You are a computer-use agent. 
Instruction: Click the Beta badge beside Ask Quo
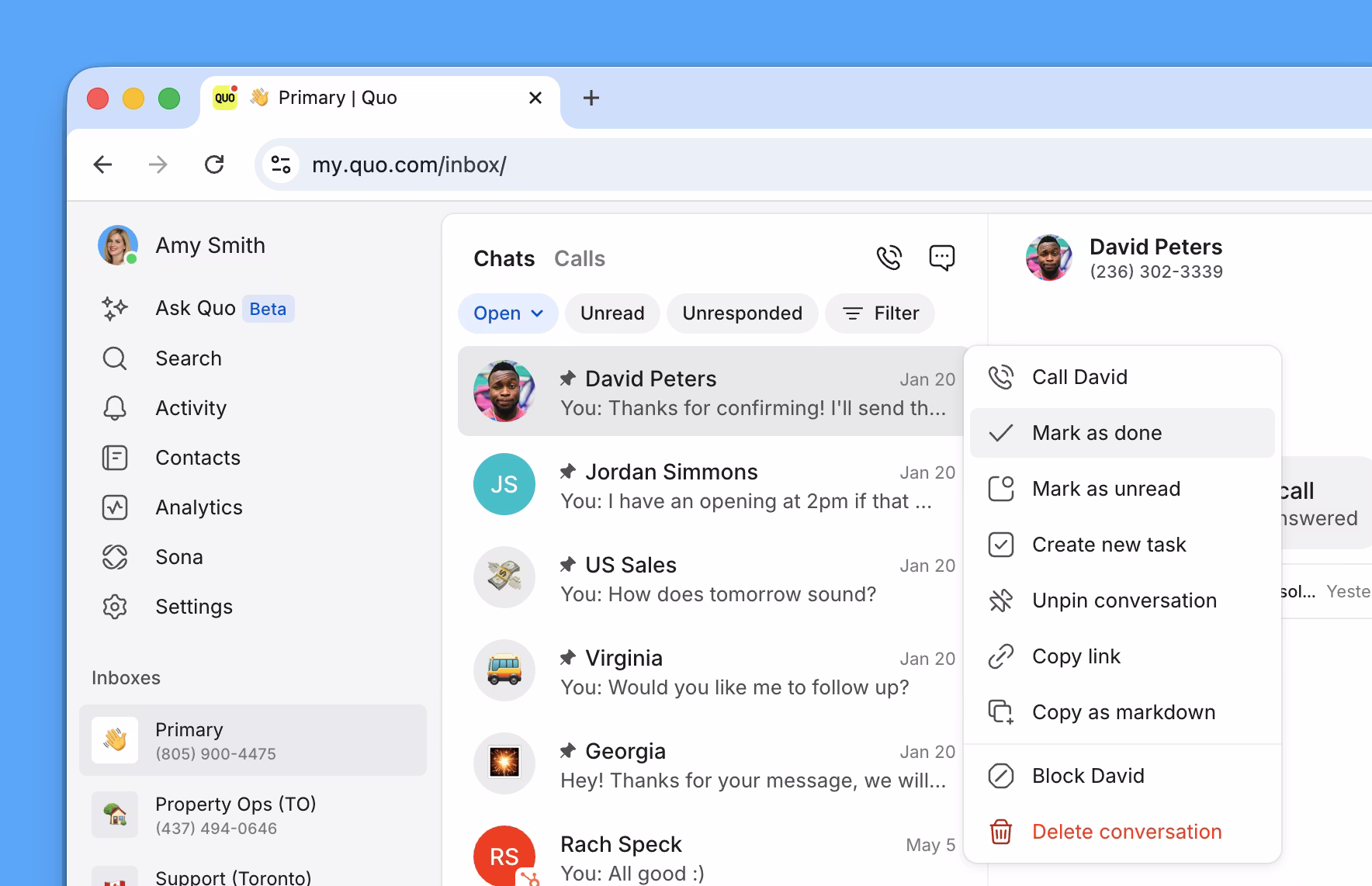pos(268,309)
